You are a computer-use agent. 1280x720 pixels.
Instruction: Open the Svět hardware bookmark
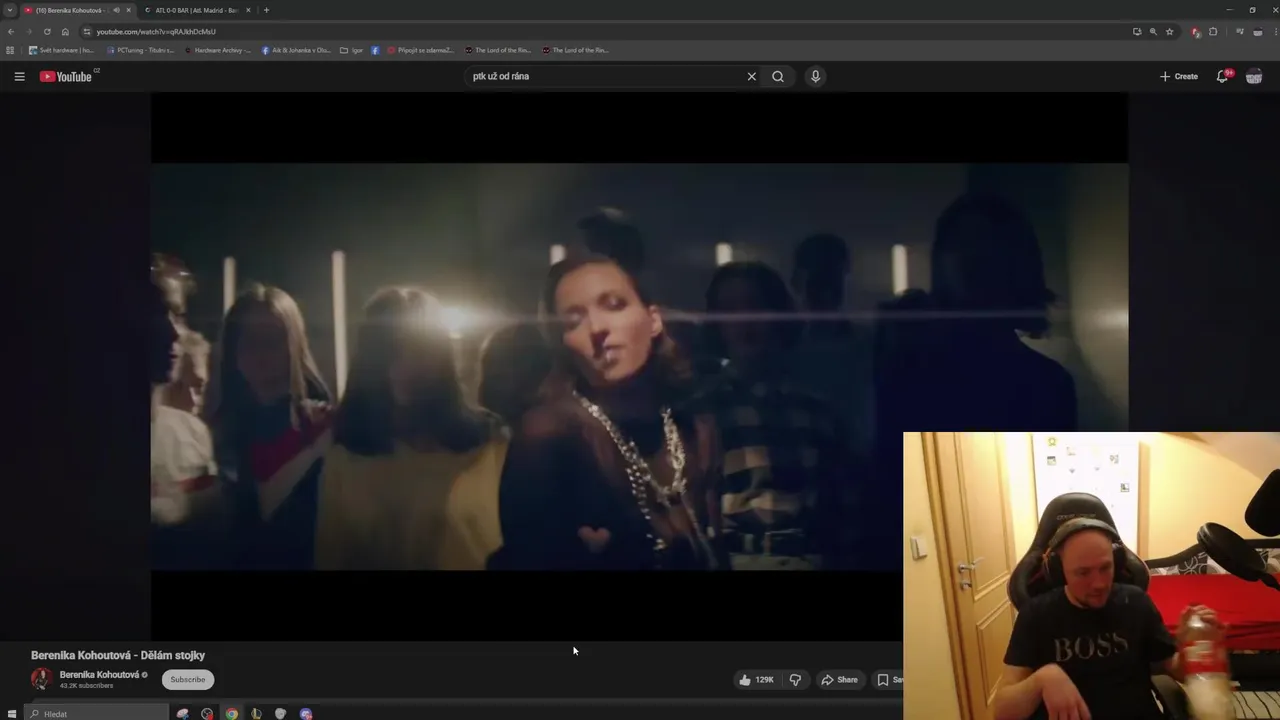click(61, 50)
